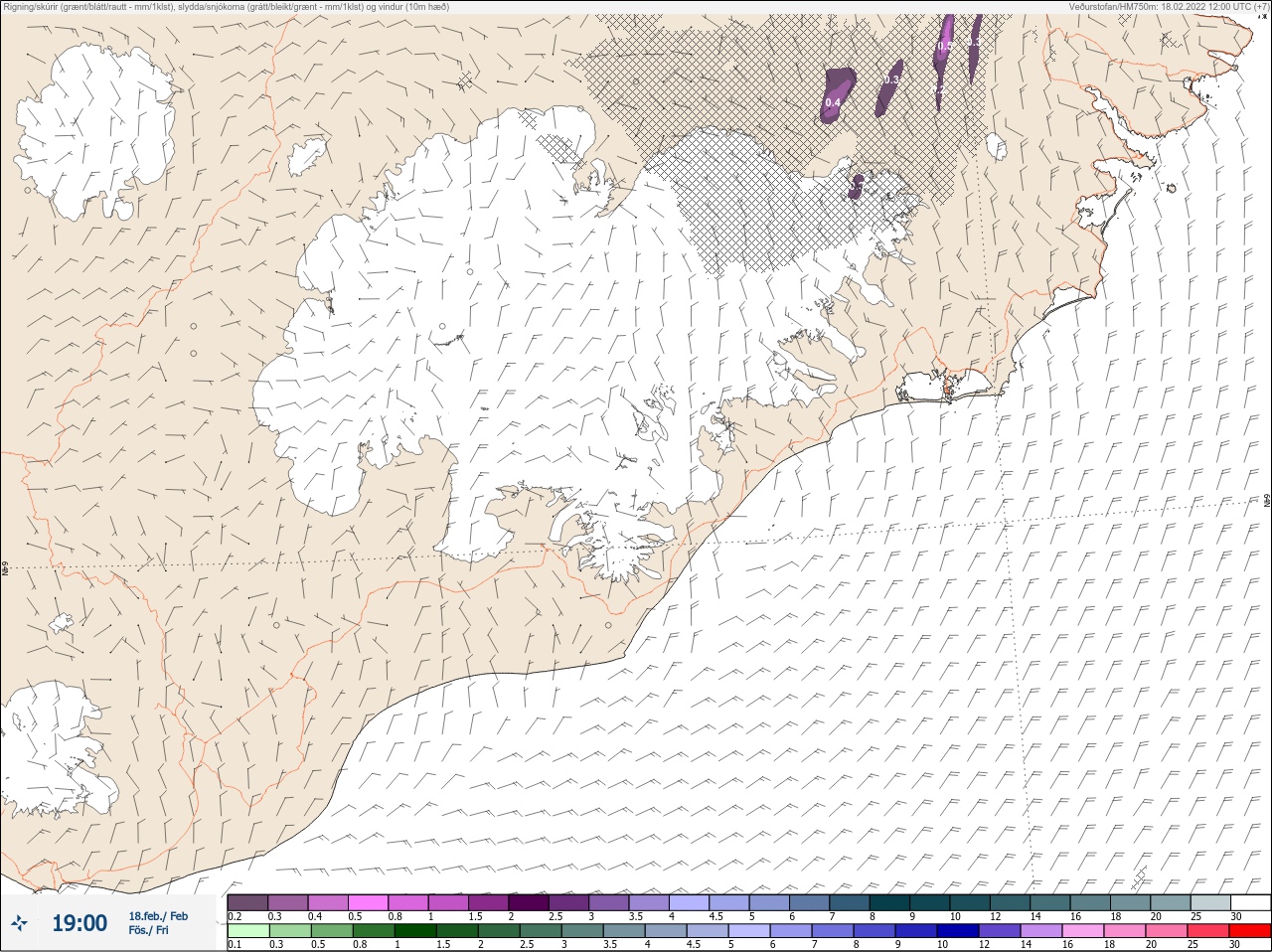This screenshot has width=1272, height=952.
Task: Click the purple precipitation streak labeled 0.3
Action: 888,87
